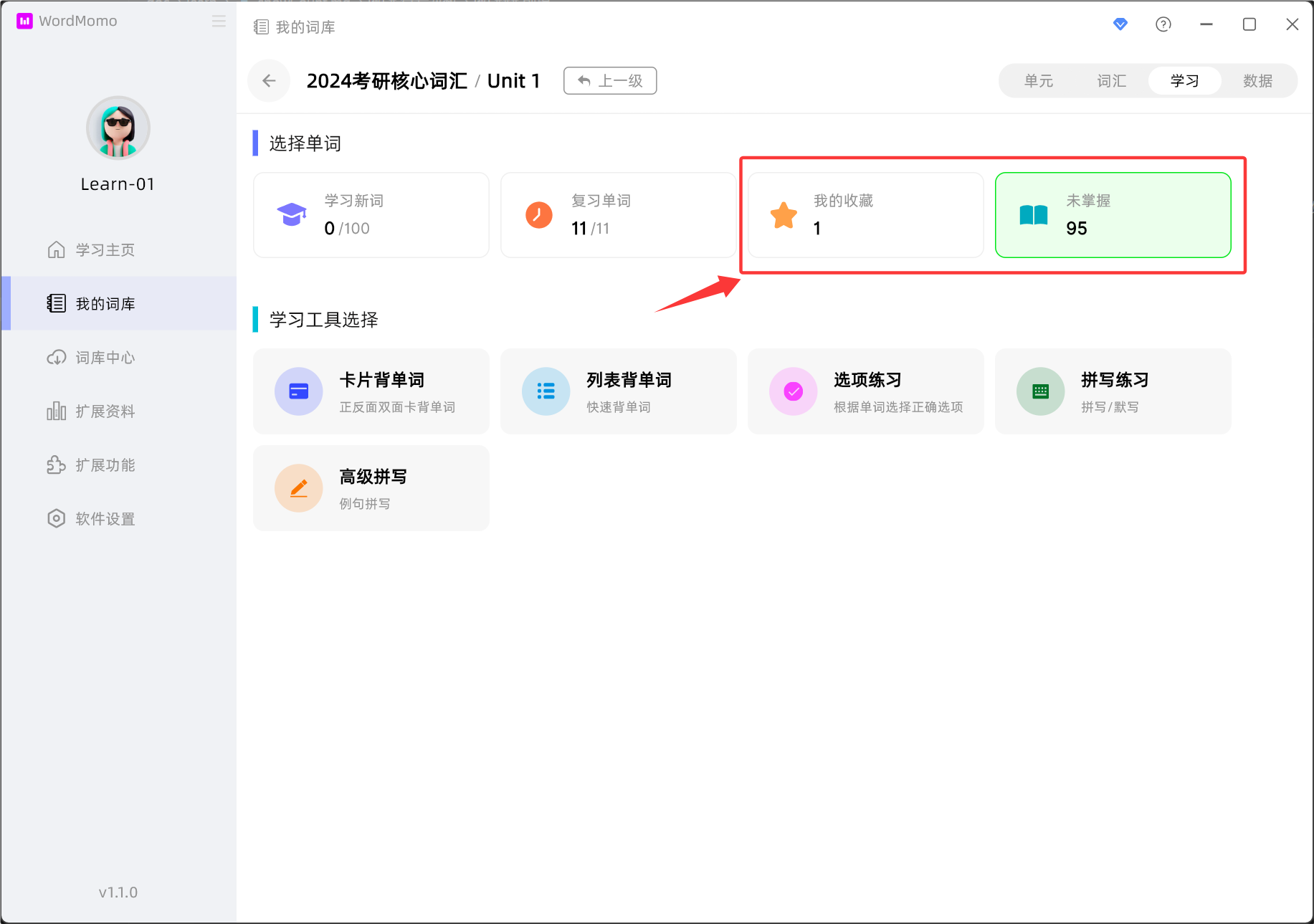Switch to the 词汇 tab

(1112, 81)
